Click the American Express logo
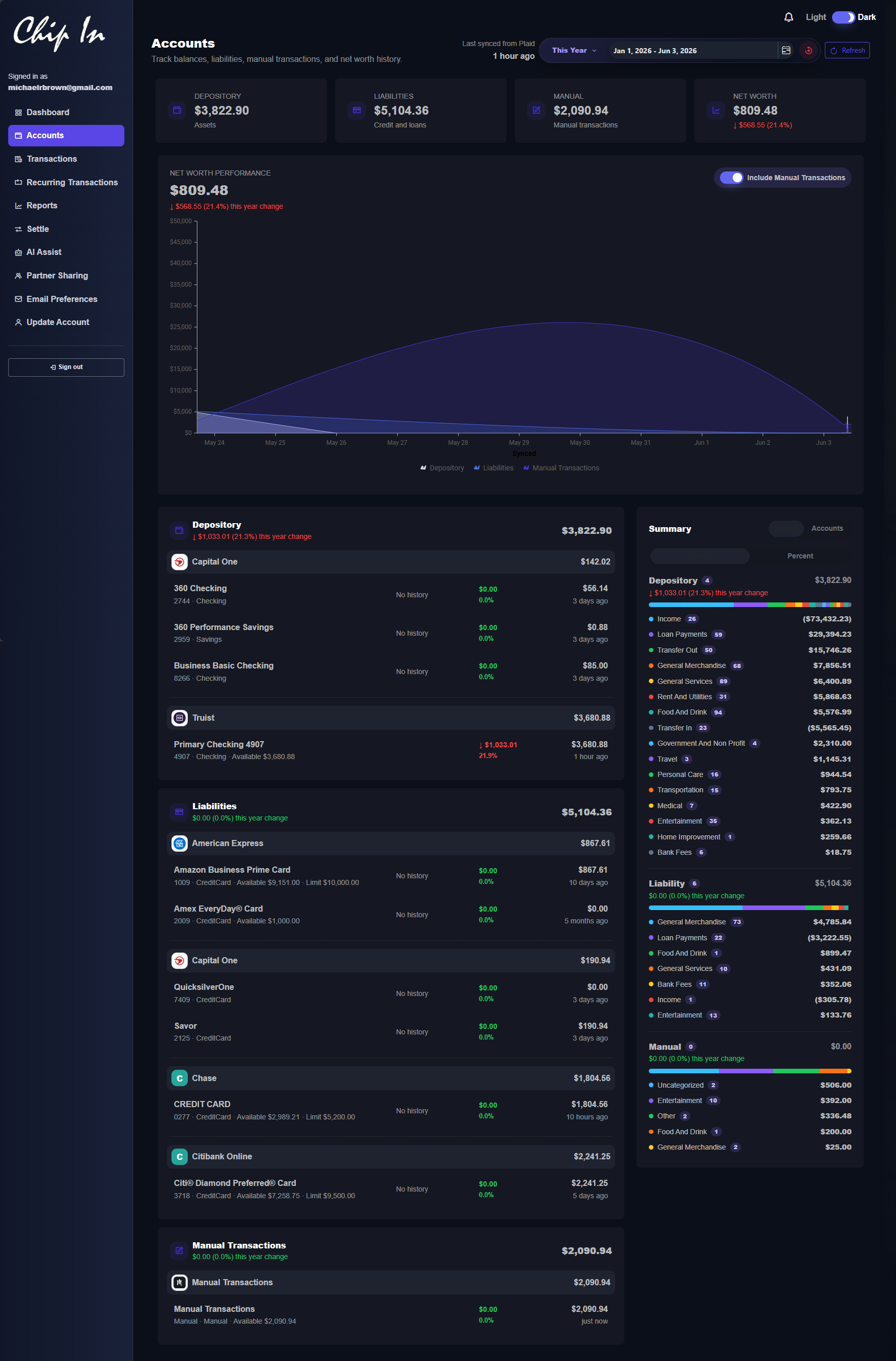Image resolution: width=896 pixels, height=1361 pixels. [180, 844]
